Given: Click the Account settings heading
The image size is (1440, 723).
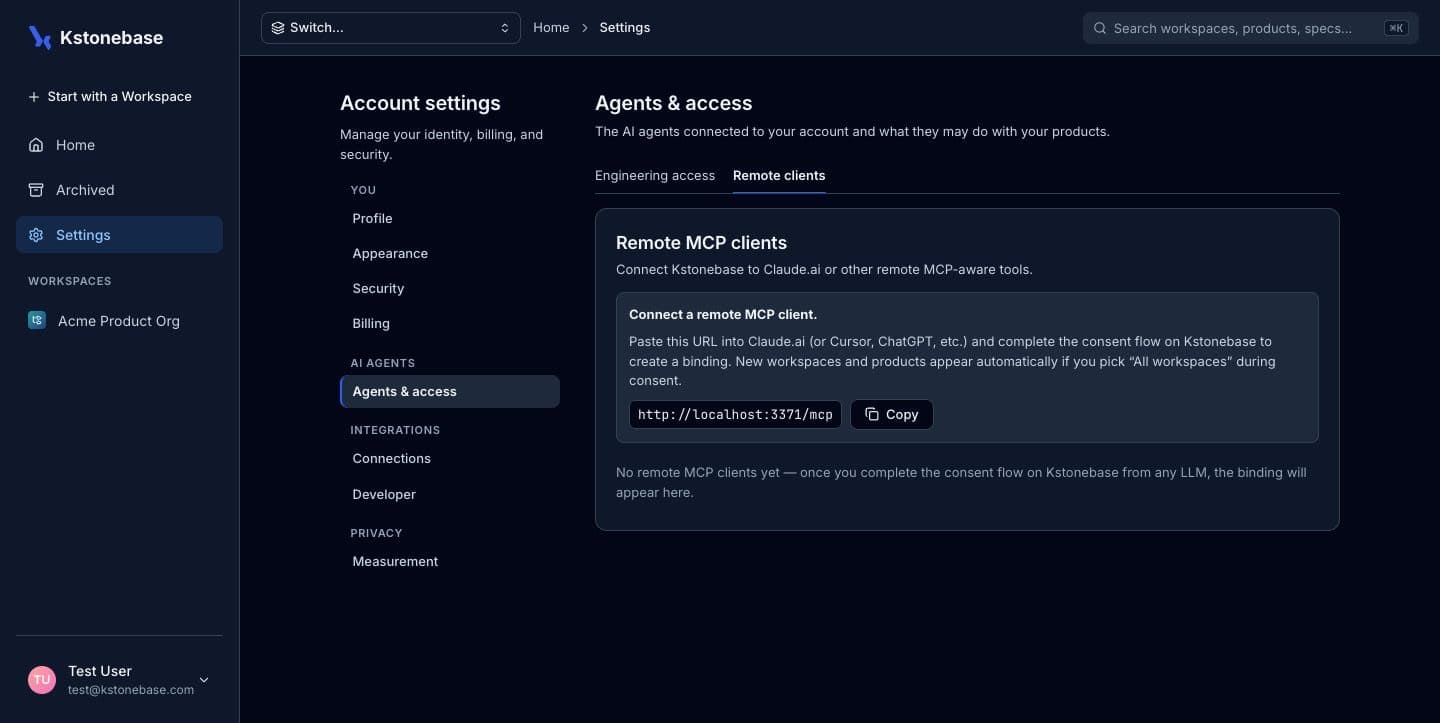Looking at the screenshot, I should (420, 103).
